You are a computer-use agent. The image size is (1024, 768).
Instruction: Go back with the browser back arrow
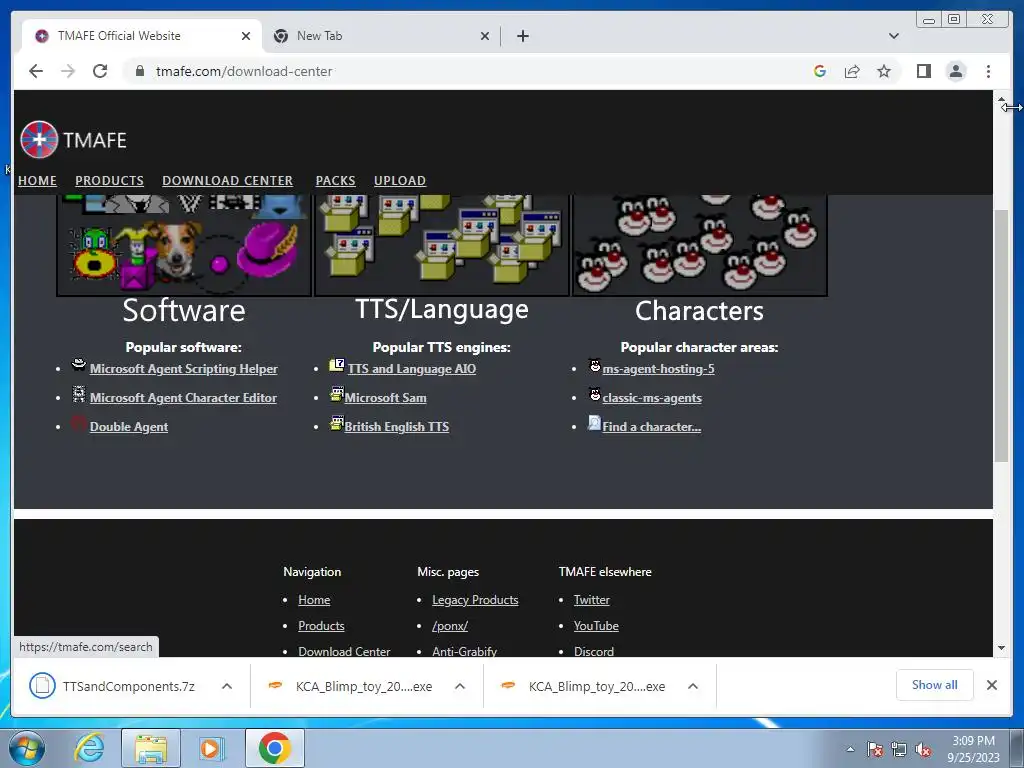36,71
